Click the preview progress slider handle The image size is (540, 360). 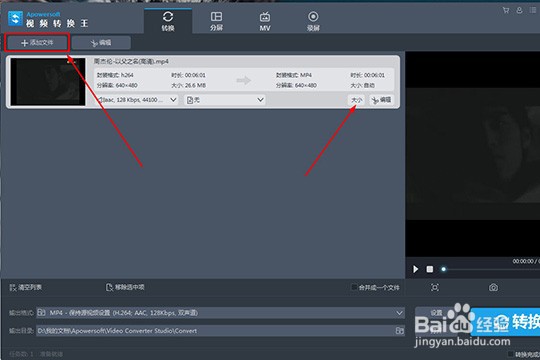tap(444, 269)
